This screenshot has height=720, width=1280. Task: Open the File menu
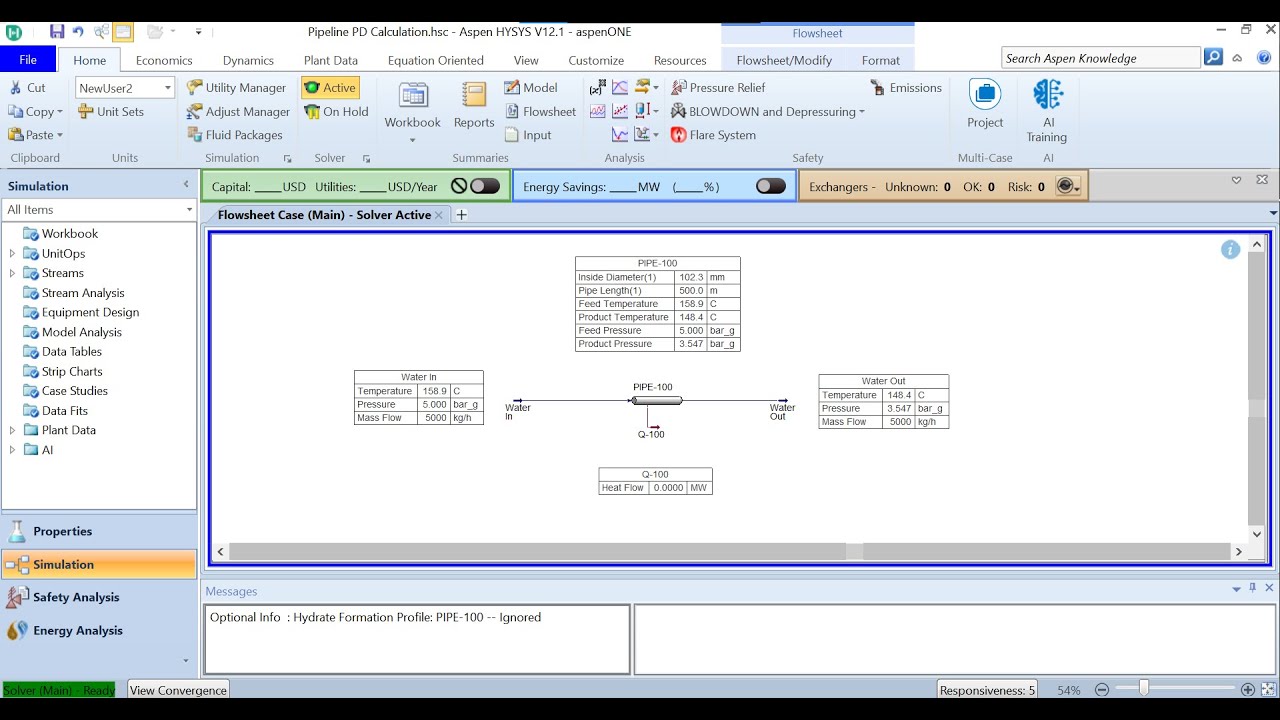(x=28, y=60)
